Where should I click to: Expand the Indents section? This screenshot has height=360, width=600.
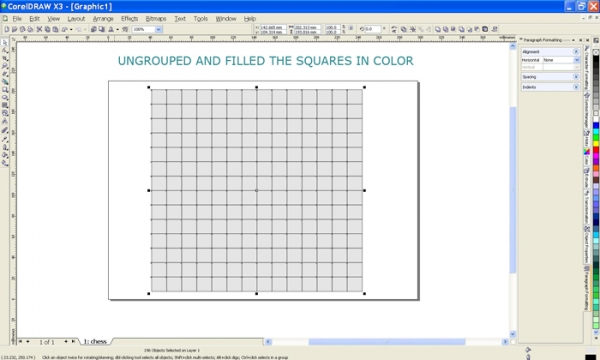pyautogui.click(x=576, y=87)
